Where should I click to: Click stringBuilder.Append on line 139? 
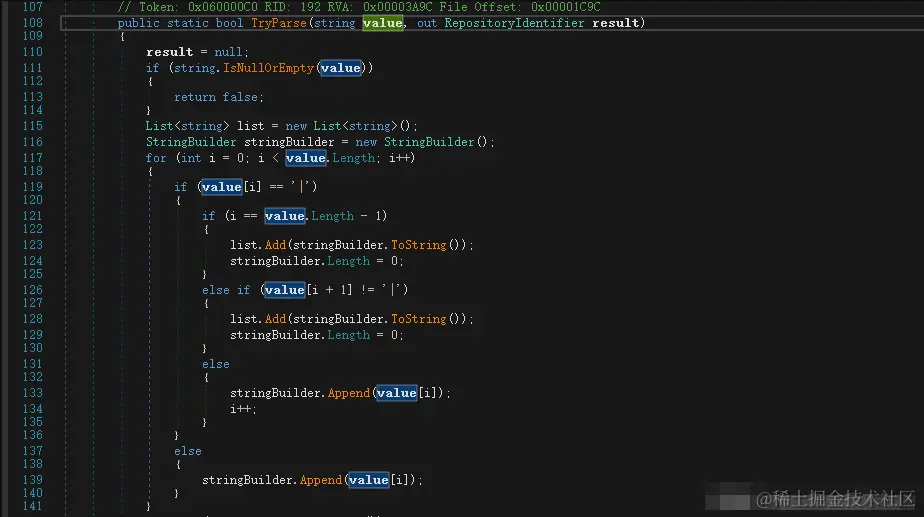272,480
